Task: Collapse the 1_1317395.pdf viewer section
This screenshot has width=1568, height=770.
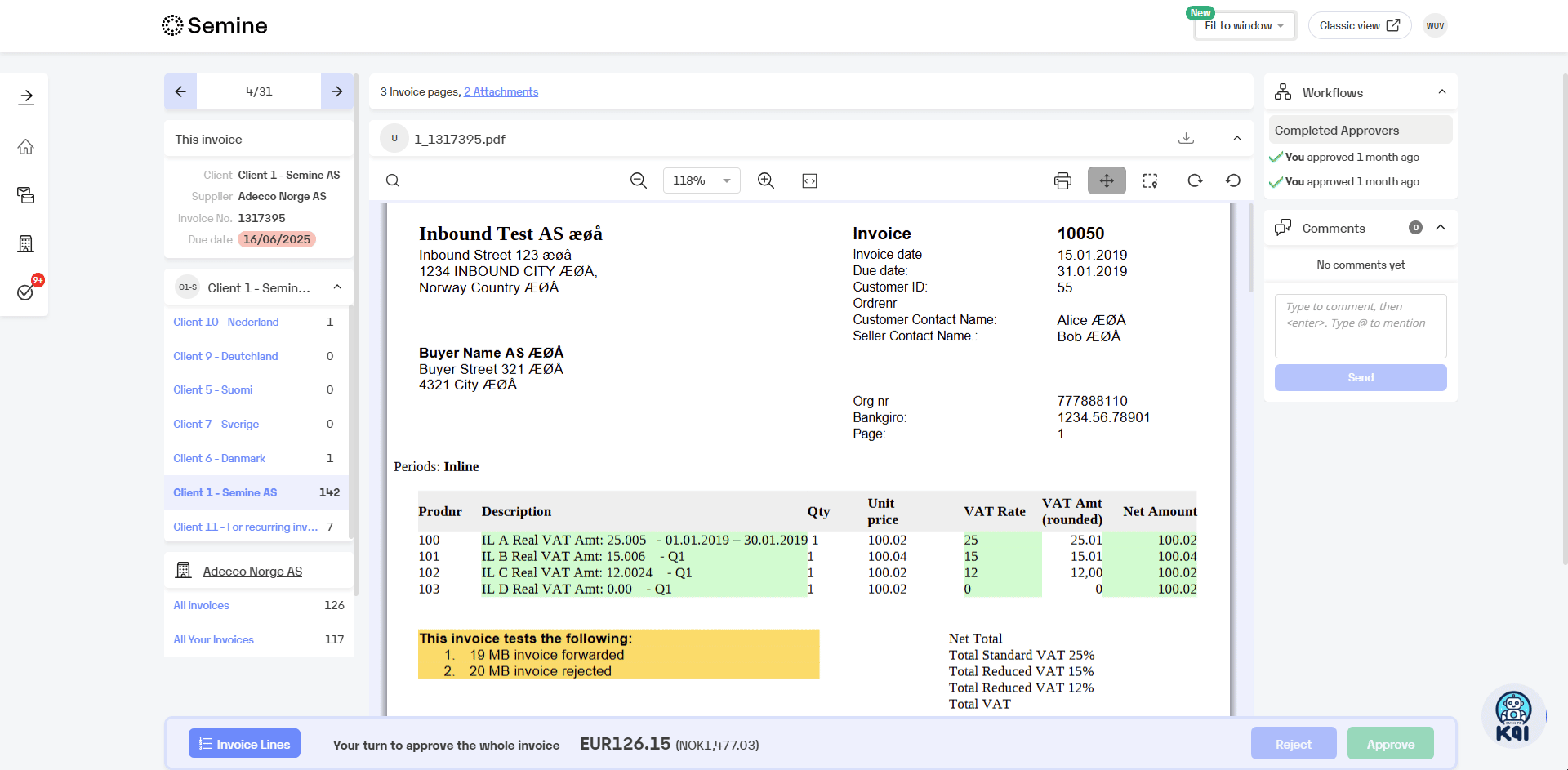Action: 1237,139
